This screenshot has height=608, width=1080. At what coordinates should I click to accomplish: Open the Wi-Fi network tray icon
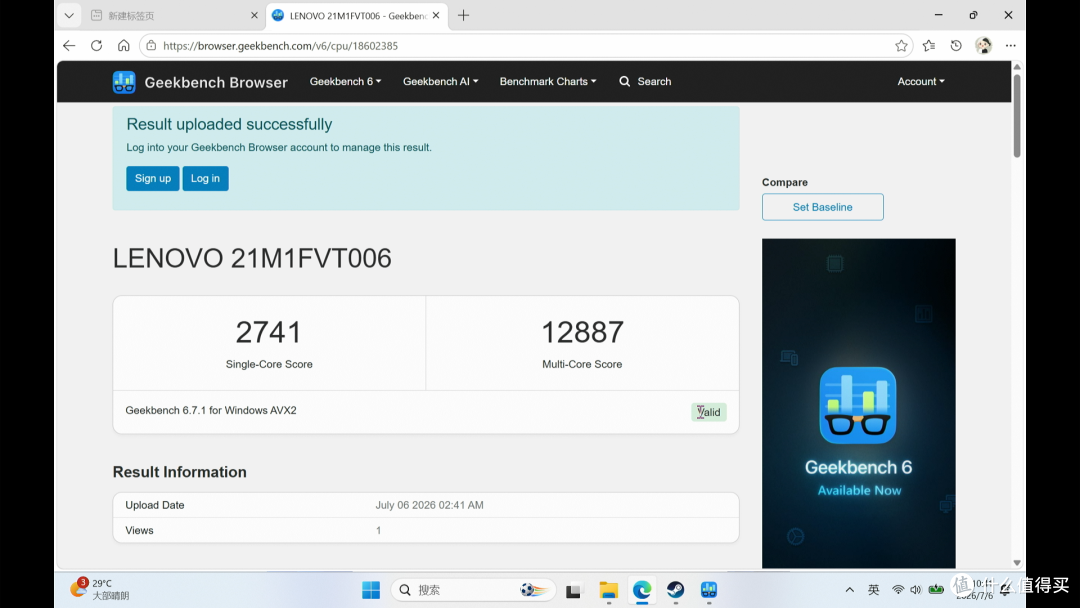pos(898,589)
